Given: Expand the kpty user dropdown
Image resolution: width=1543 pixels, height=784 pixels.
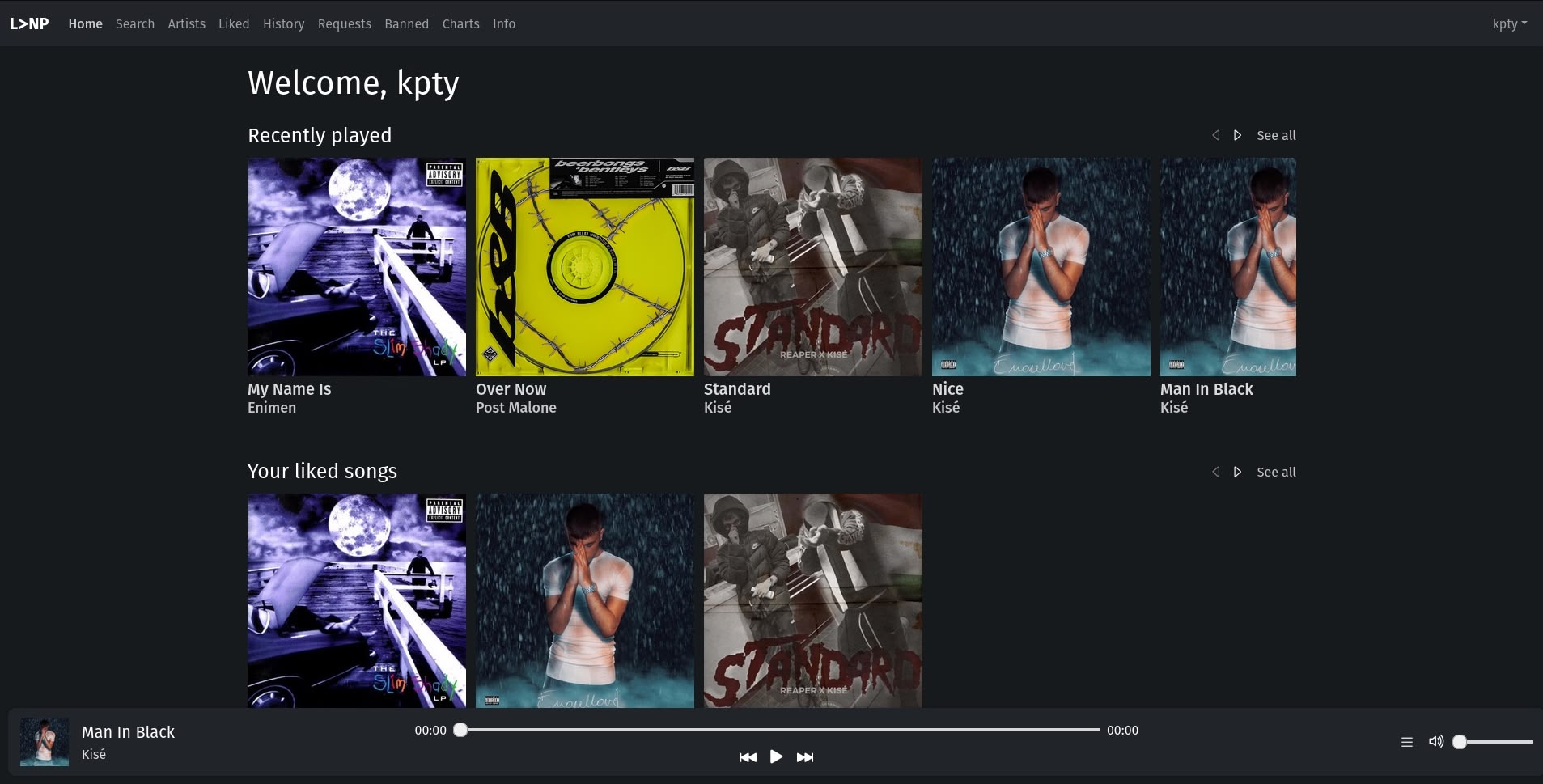Looking at the screenshot, I should pyautogui.click(x=1510, y=23).
